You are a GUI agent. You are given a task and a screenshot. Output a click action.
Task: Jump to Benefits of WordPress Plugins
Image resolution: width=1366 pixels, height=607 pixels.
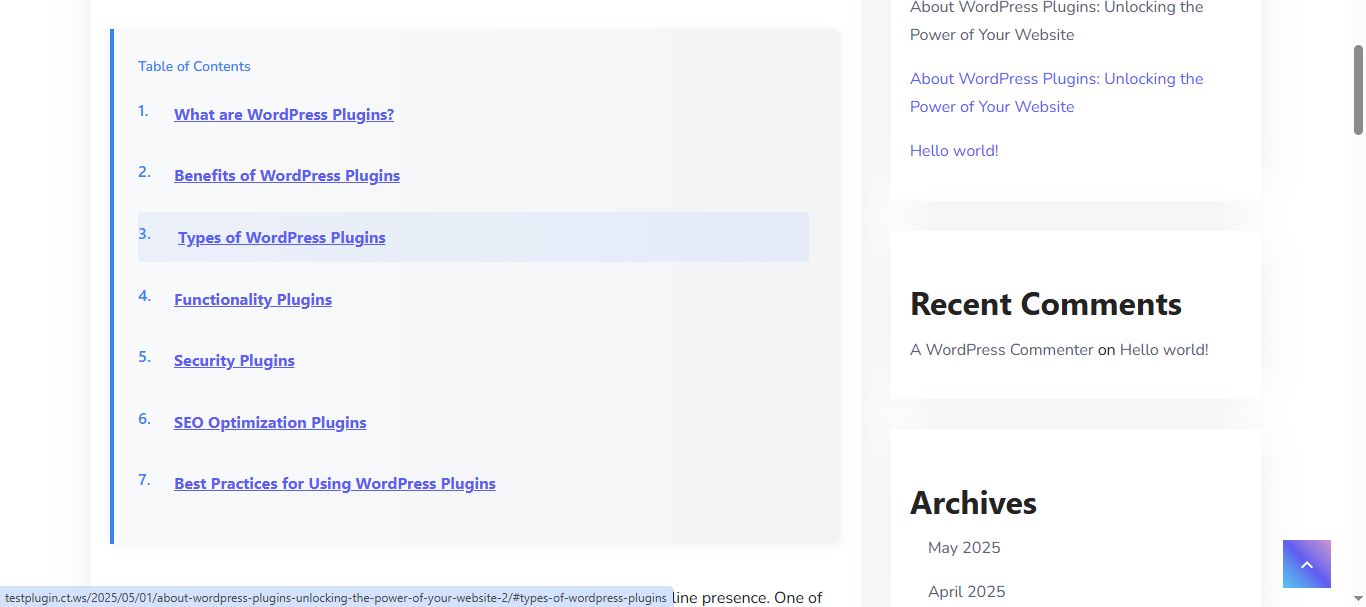click(287, 175)
